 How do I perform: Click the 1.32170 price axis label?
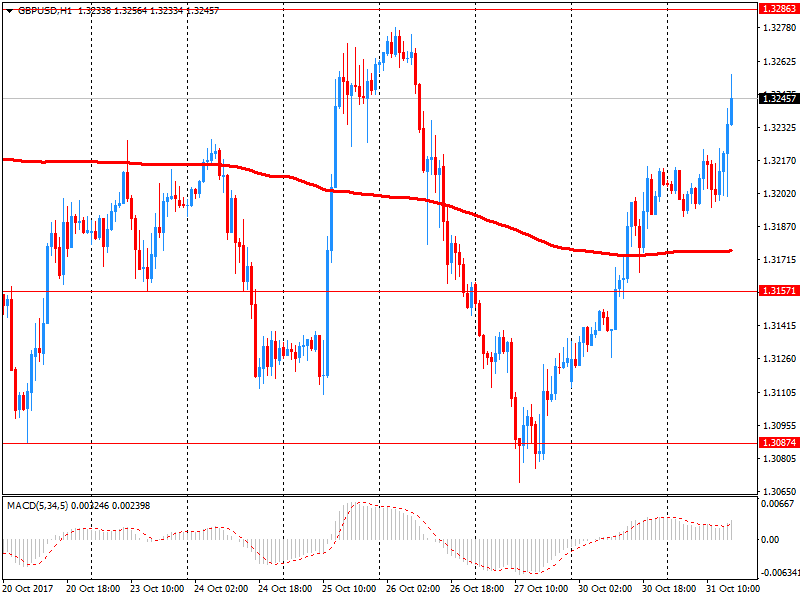[779, 161]
